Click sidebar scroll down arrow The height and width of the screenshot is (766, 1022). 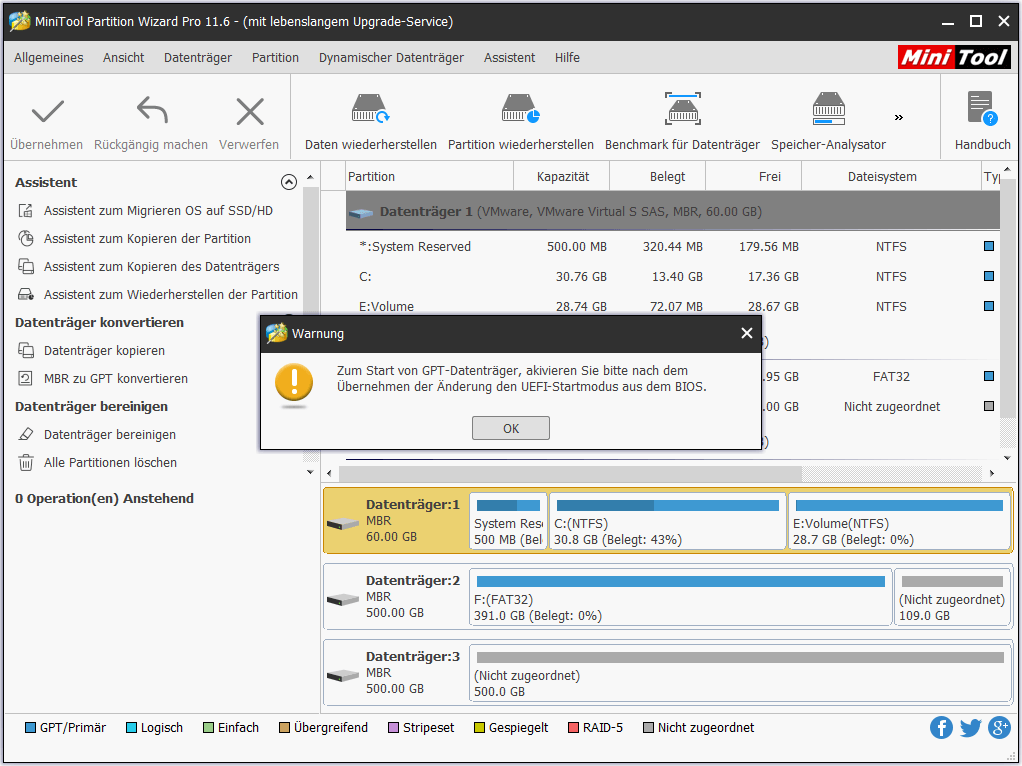(x=310, y=472)
